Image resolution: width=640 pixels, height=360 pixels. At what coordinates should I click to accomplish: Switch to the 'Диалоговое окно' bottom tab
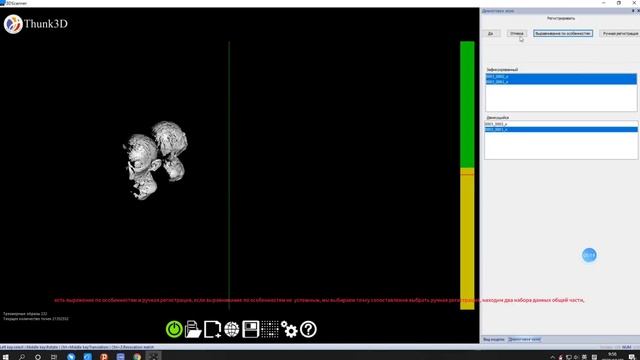[524, 339]
